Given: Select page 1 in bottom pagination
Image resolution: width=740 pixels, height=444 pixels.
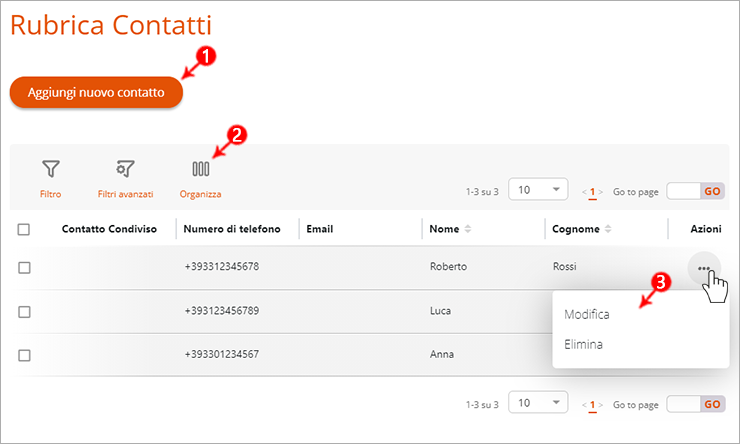Looking at the screenshot, I should [592, 405].
